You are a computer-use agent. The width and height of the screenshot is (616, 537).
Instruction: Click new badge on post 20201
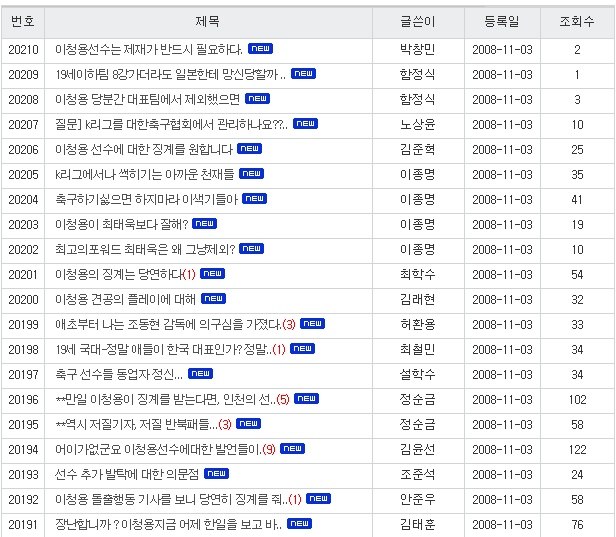tap(213, 273)
